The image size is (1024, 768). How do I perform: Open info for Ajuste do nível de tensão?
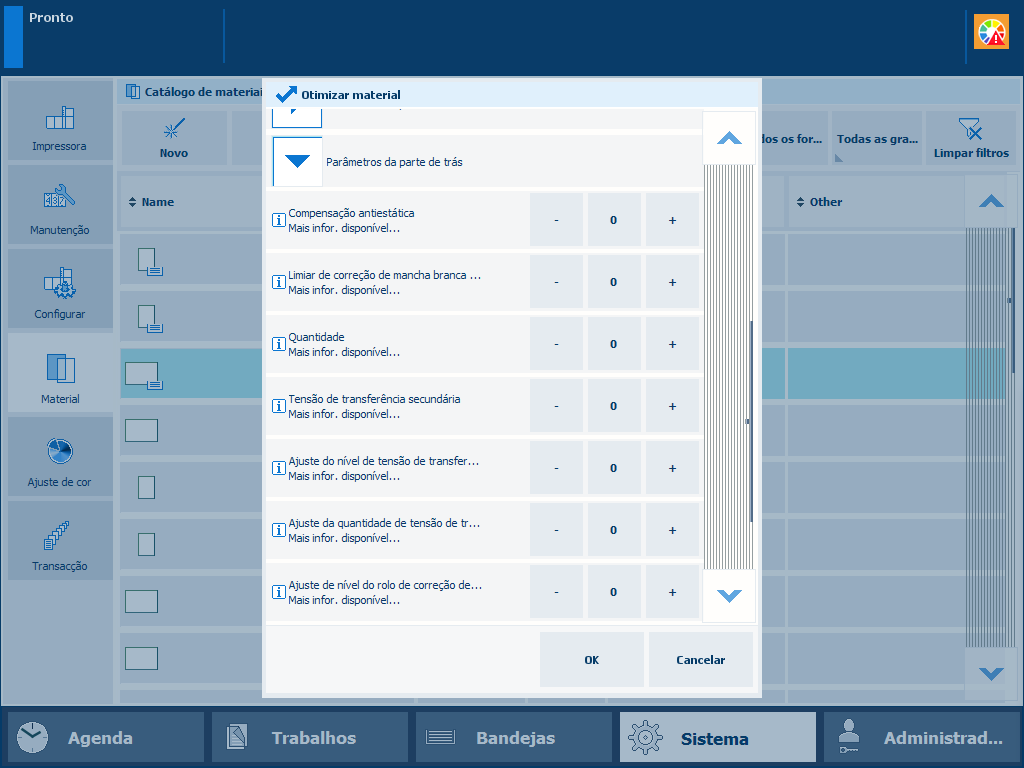pos(278,468)
